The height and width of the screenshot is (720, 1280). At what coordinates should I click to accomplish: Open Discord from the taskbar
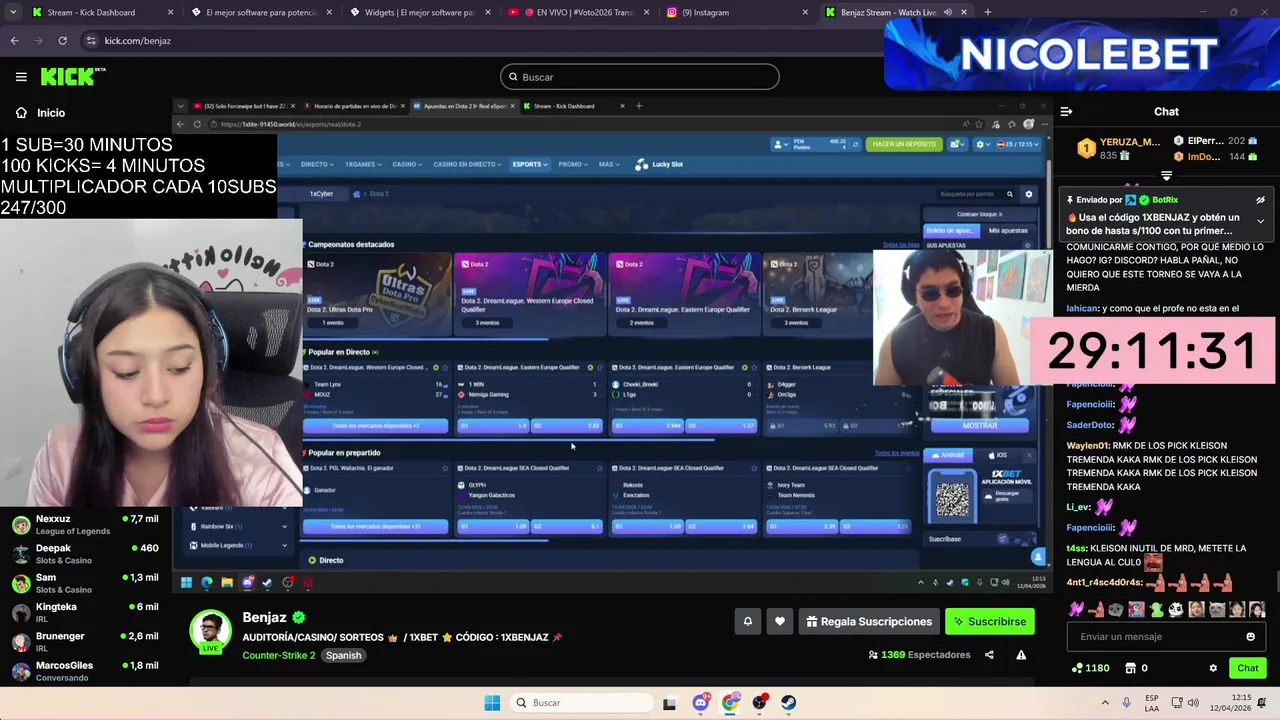[x=700, y=703]
